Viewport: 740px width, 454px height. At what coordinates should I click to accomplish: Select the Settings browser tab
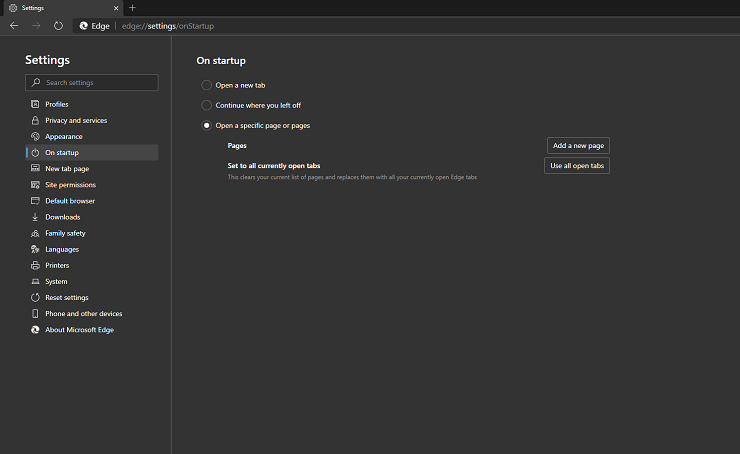62,8
